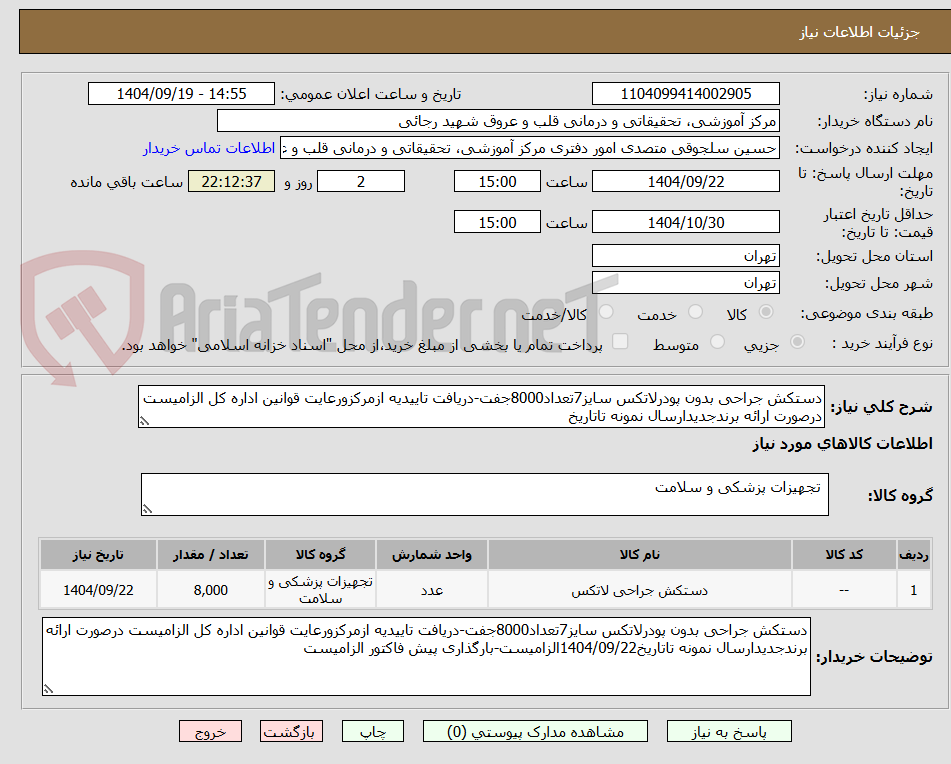Click the 1404/09/22 response deadline date field
Image resolution: width=951 pixels, height=764 pixels.
[x=686, y=181]
